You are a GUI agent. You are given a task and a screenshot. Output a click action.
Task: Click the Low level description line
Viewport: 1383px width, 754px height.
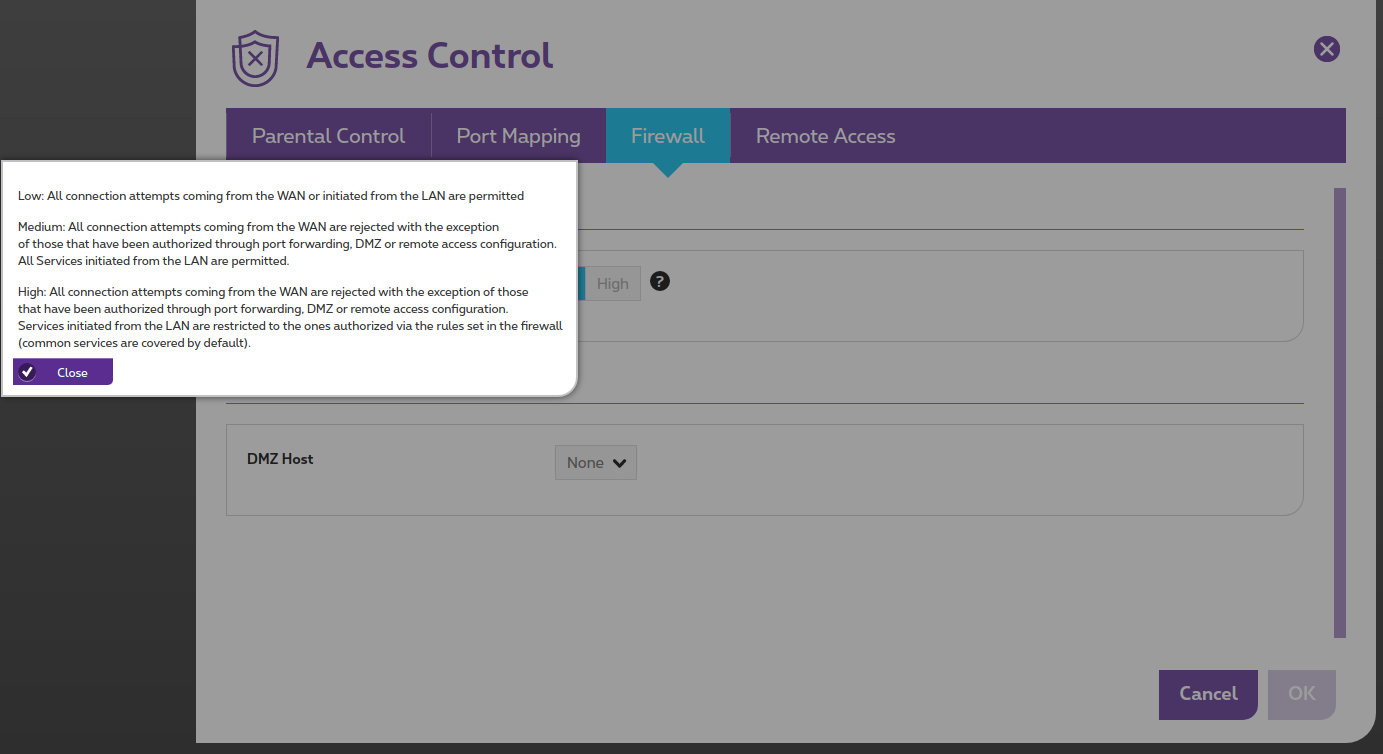pyautogui.click(x=270, y=196)
